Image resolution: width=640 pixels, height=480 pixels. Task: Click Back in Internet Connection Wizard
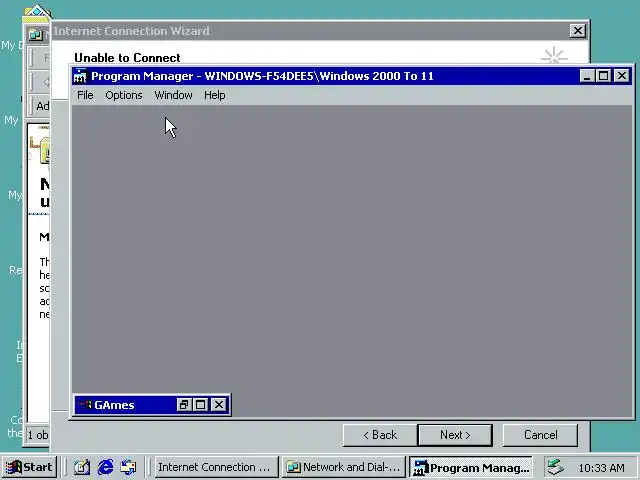(380, 435)
